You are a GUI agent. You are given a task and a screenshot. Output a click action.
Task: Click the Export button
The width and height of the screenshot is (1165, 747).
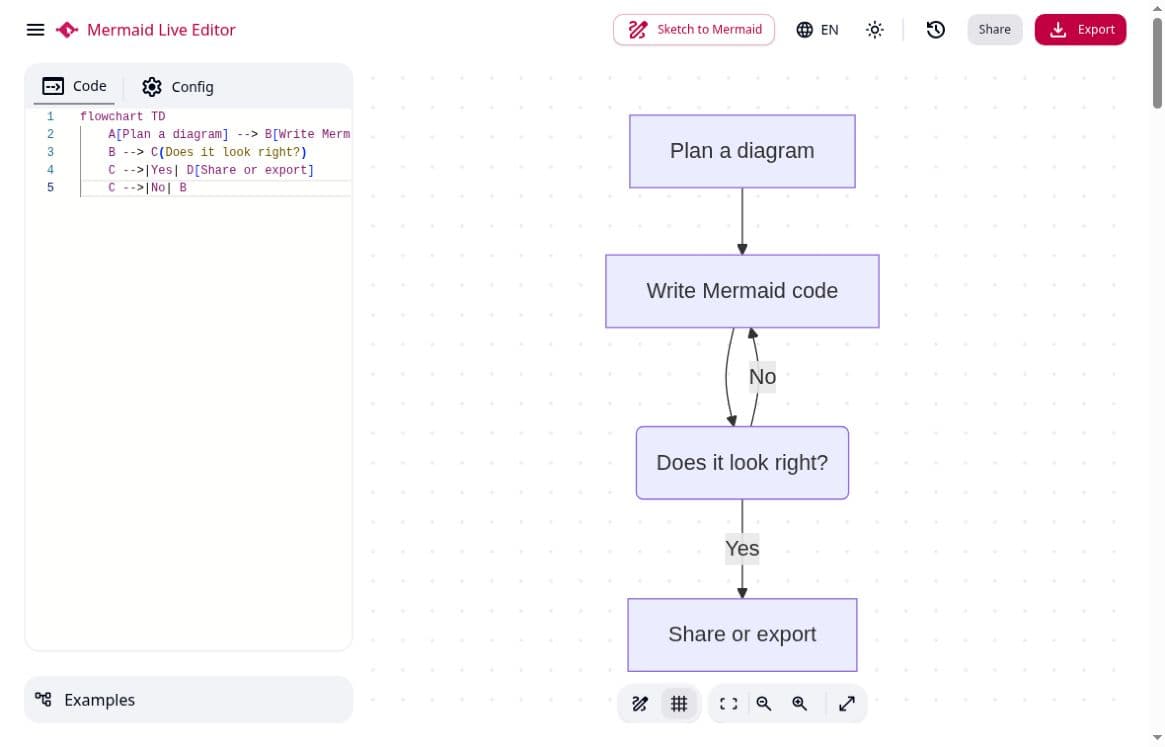[1080, 30]
